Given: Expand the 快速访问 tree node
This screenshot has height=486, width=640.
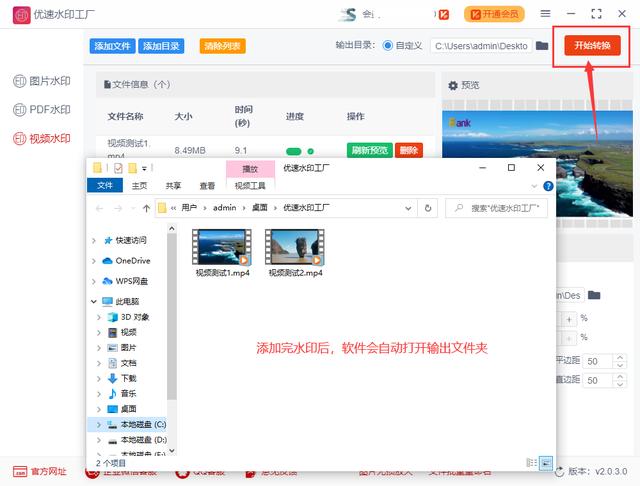Looking at the screenshot, I should pyautogui.click(x=95, y=240).
